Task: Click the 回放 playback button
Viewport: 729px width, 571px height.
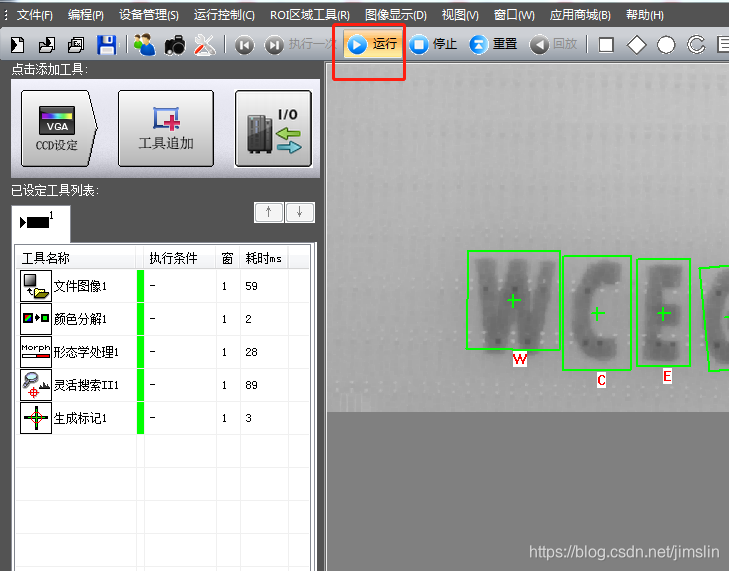Action: point(553,45)
